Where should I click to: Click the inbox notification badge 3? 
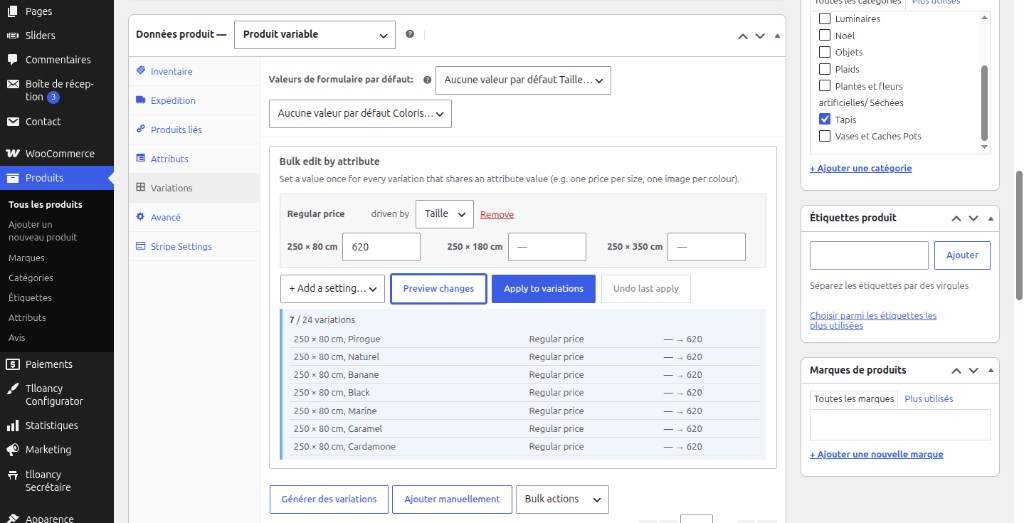pyautogui.click(x=54, y=97)
